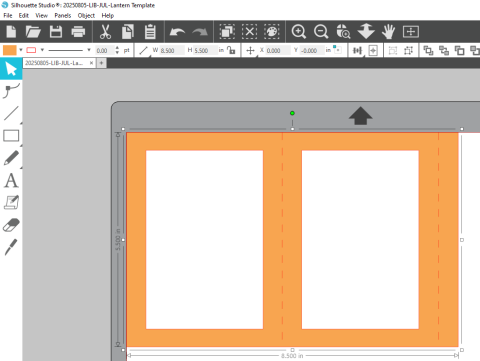Open the File menu

coord(8,15)
